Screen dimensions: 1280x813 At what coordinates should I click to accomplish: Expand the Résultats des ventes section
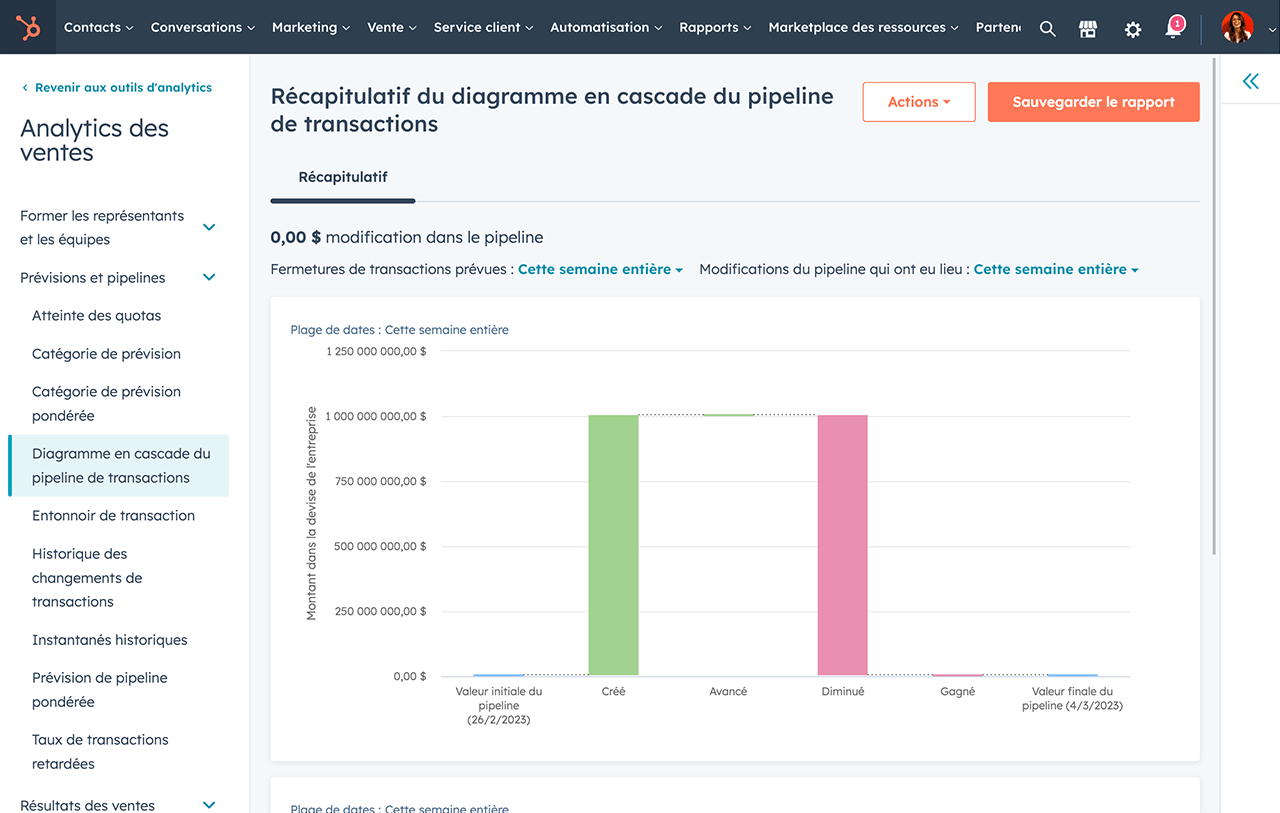click(209, 805)
